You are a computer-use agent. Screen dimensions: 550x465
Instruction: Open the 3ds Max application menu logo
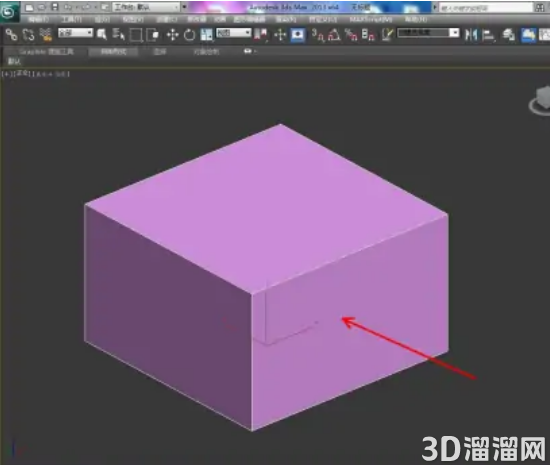pyautogui.click(x=9, y=12)
